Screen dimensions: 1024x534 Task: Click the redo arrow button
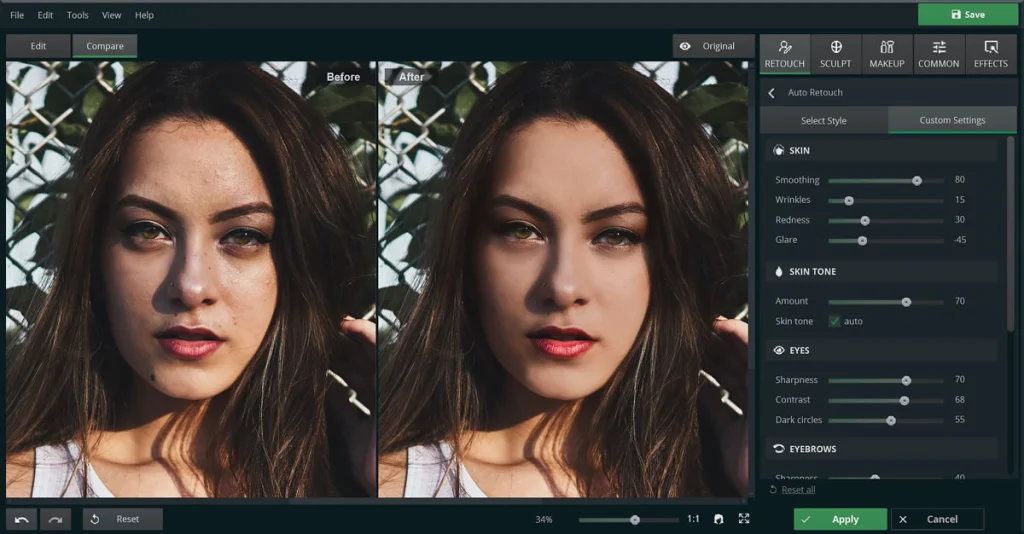click(x=56, y=519)
